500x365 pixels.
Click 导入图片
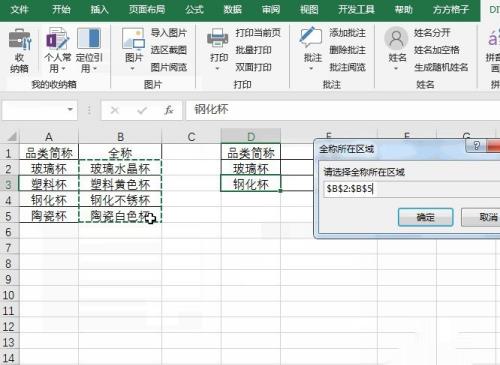169,33
